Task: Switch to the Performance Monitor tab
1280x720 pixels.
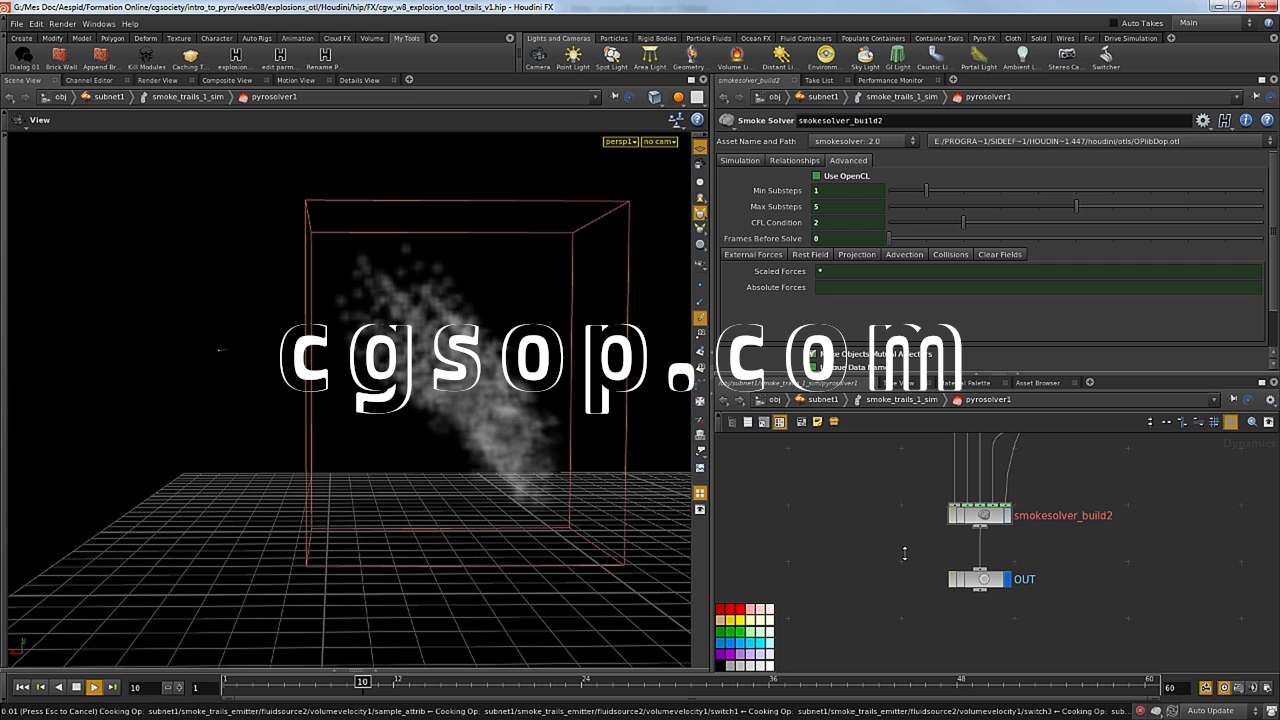Action: (x=890, y=80)
